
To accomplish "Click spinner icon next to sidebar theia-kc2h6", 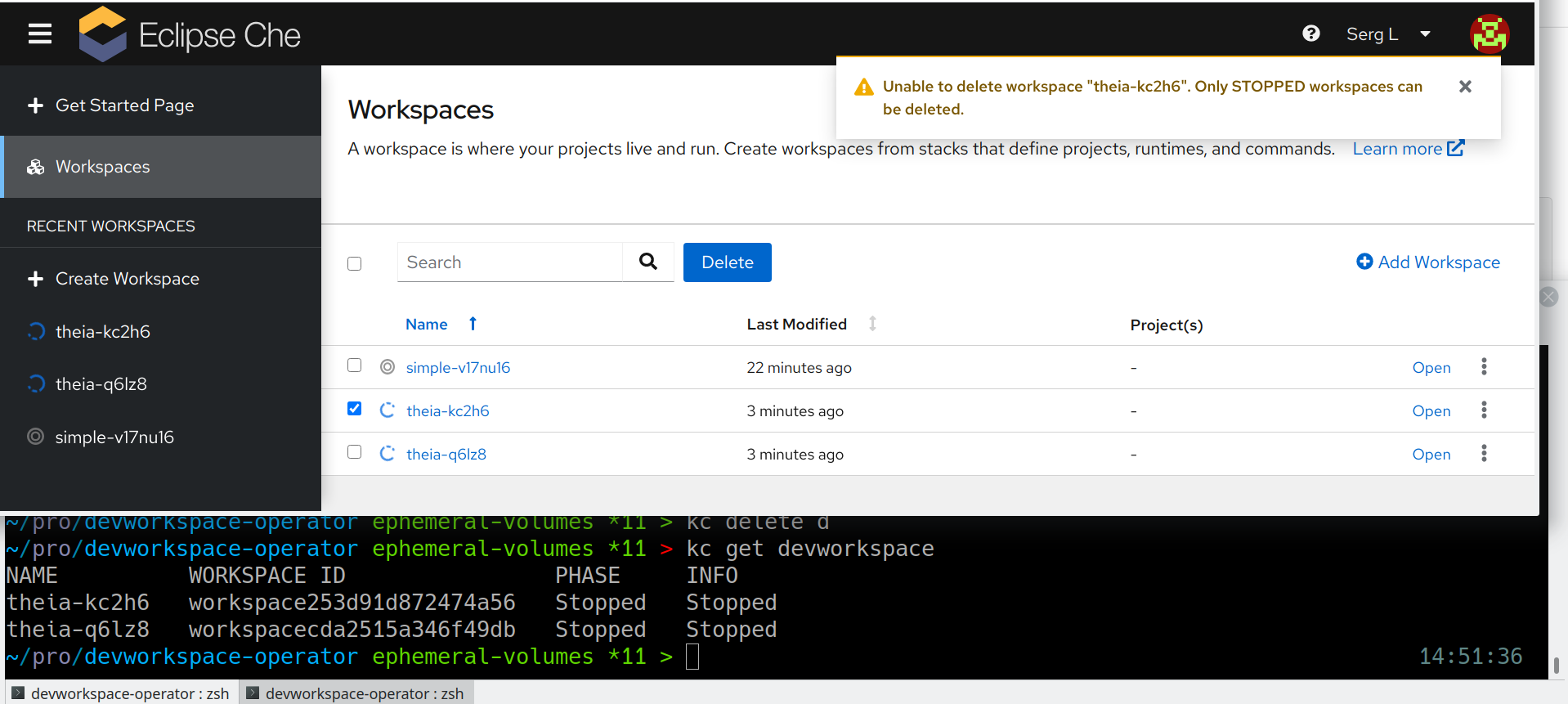I will tap(36, 331).
